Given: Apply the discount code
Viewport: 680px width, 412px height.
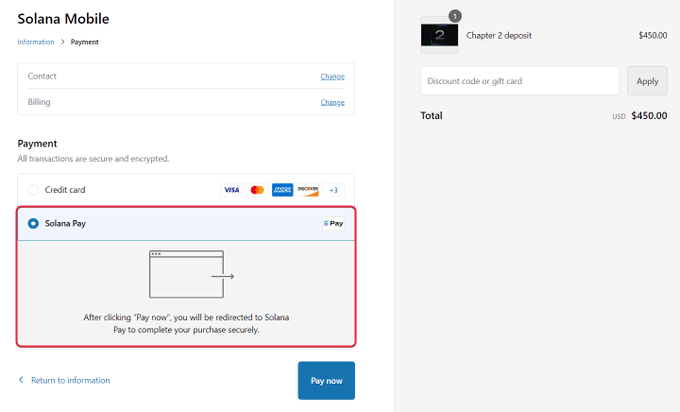Looking at the screenshot, I should tap(647, 81).
